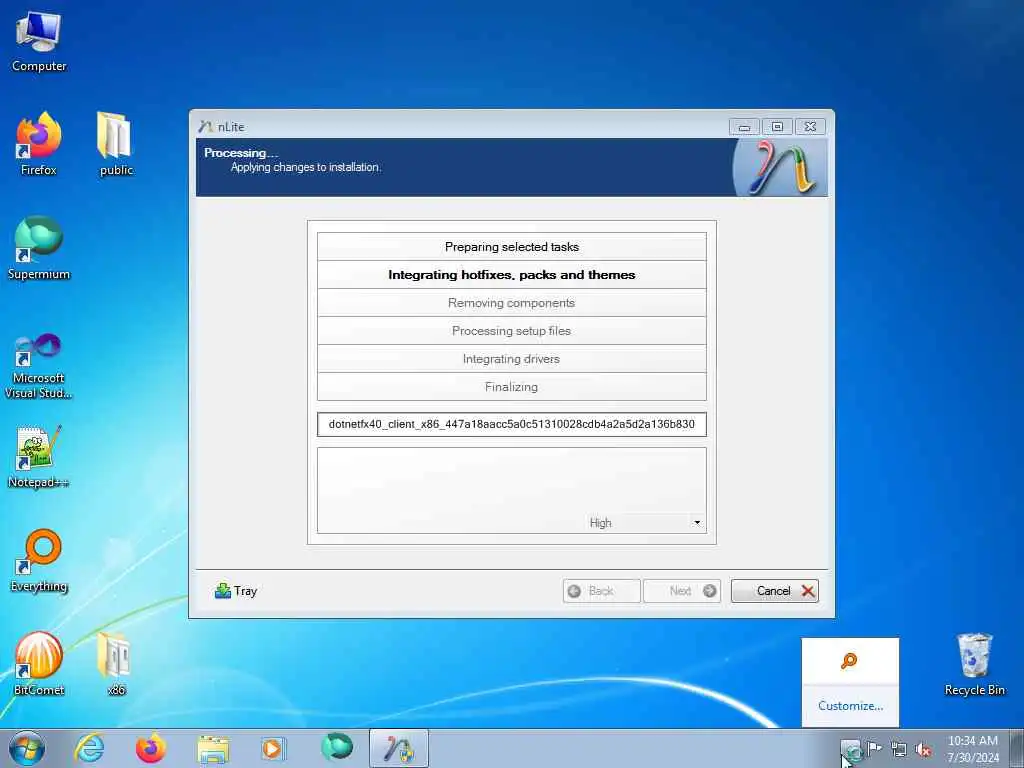
Task: Click 'Finalizing' step
Action: tap(511, 387)
